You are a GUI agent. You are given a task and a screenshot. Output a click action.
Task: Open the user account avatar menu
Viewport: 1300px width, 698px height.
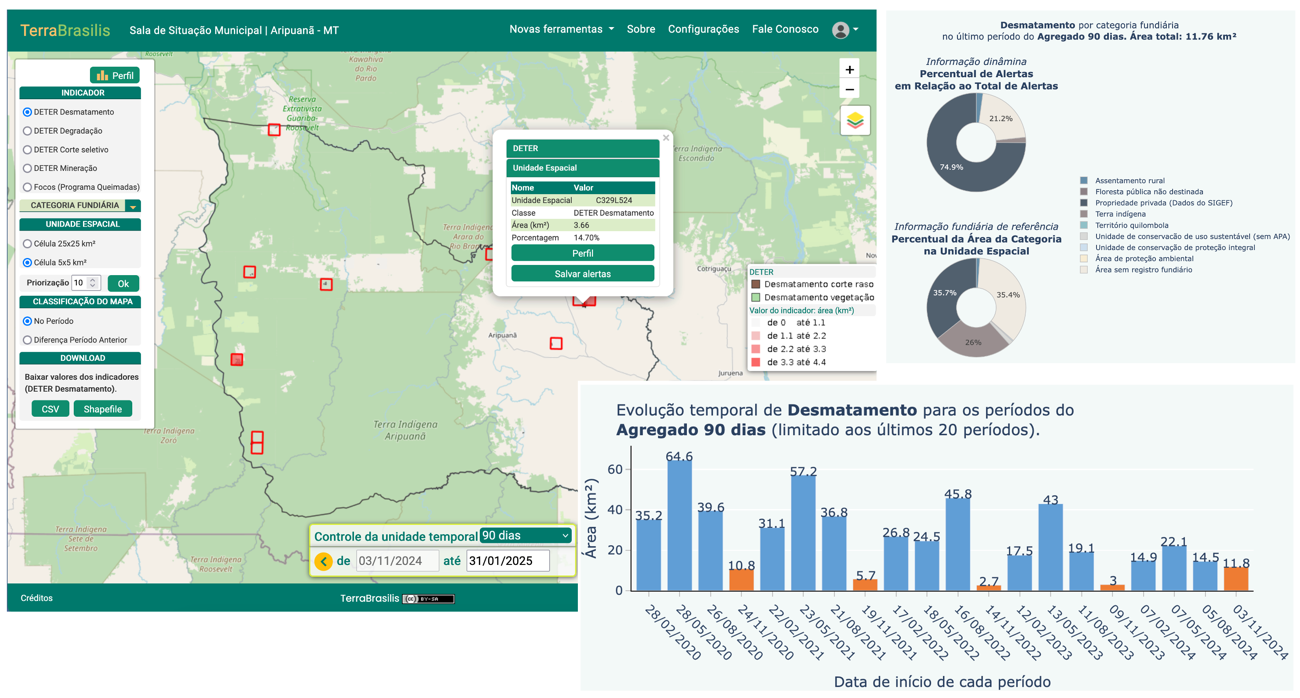pos(845,30)
